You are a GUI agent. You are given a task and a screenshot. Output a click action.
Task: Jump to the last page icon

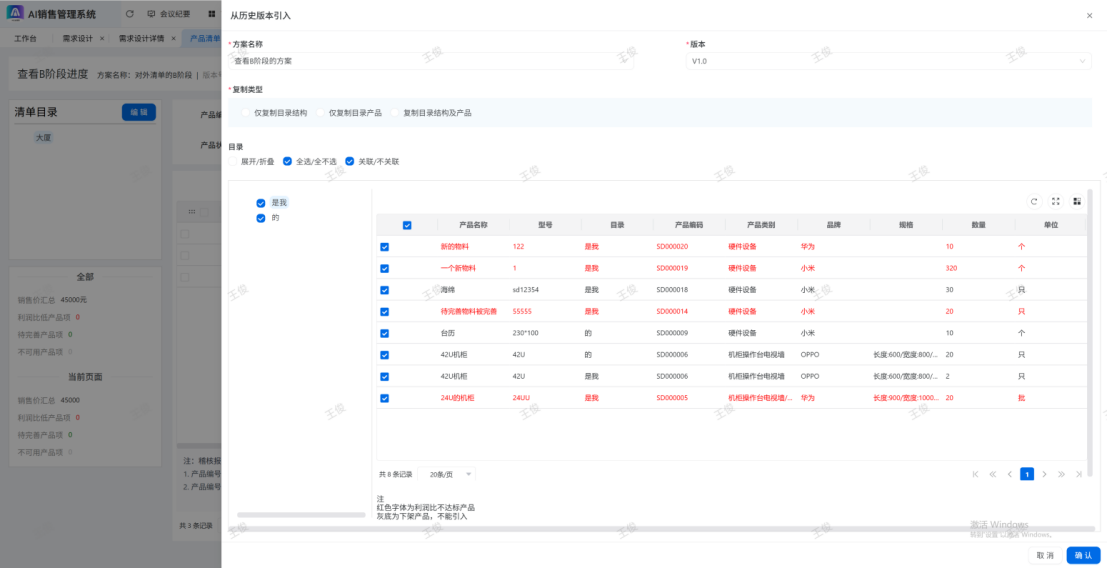pos(1077,474)
